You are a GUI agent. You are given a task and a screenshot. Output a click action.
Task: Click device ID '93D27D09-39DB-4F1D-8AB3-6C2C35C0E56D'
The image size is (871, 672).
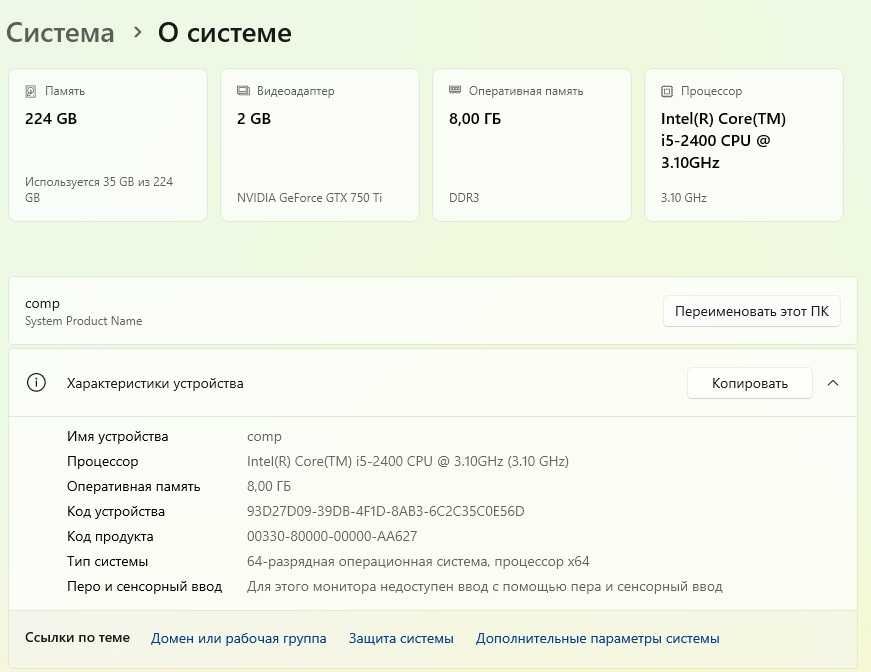tap(386, 511)
